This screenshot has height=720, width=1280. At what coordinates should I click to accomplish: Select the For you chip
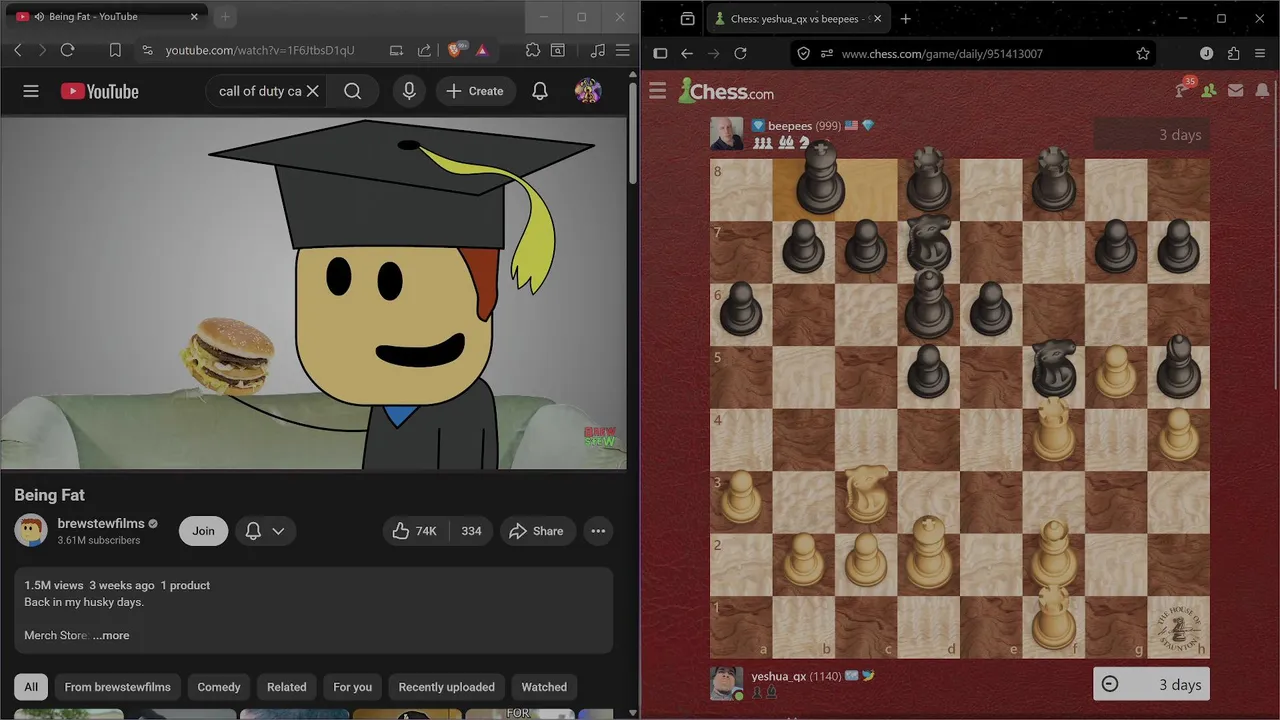[x=352, y=687]
